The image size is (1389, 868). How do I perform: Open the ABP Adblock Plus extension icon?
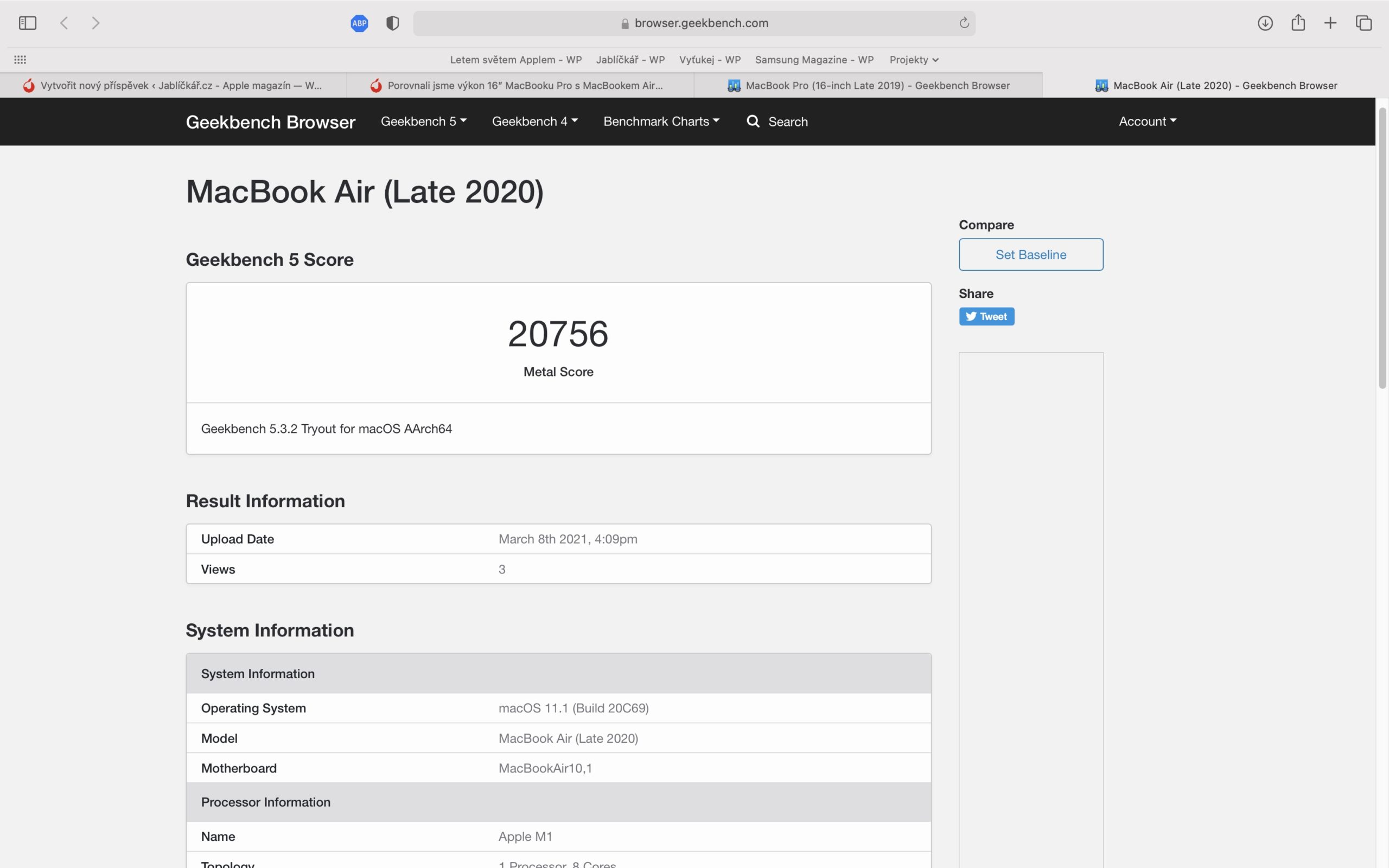click(359, 23)
